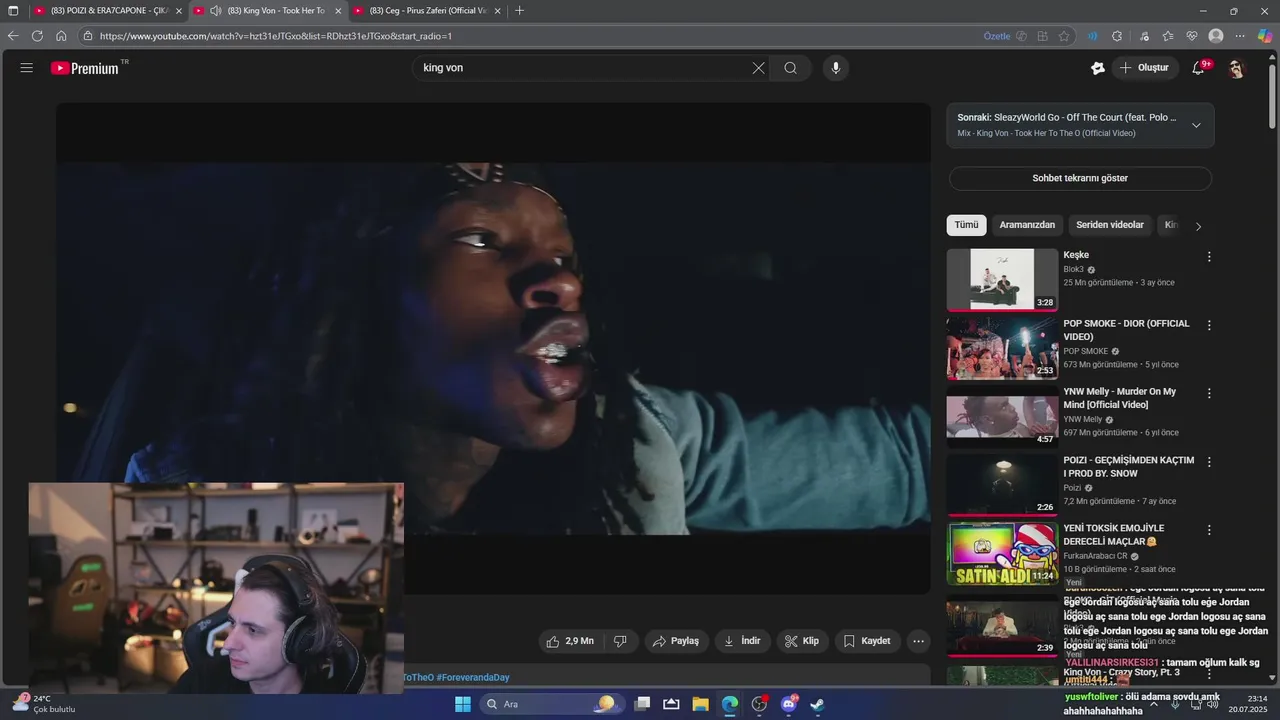Go back in browser history
This screenshot has height=720, width=1280.
(13, 36)
